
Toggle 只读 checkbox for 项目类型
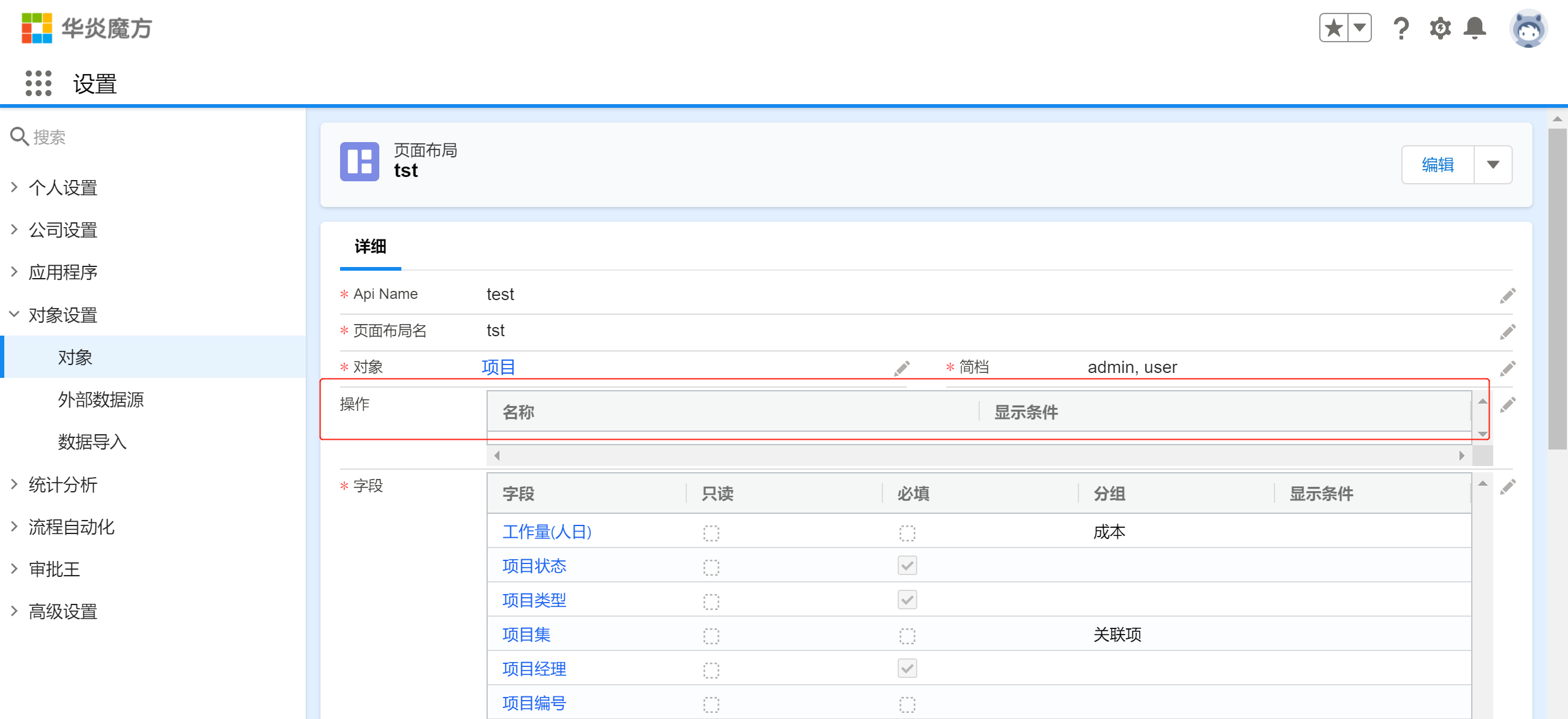(711, 601)
